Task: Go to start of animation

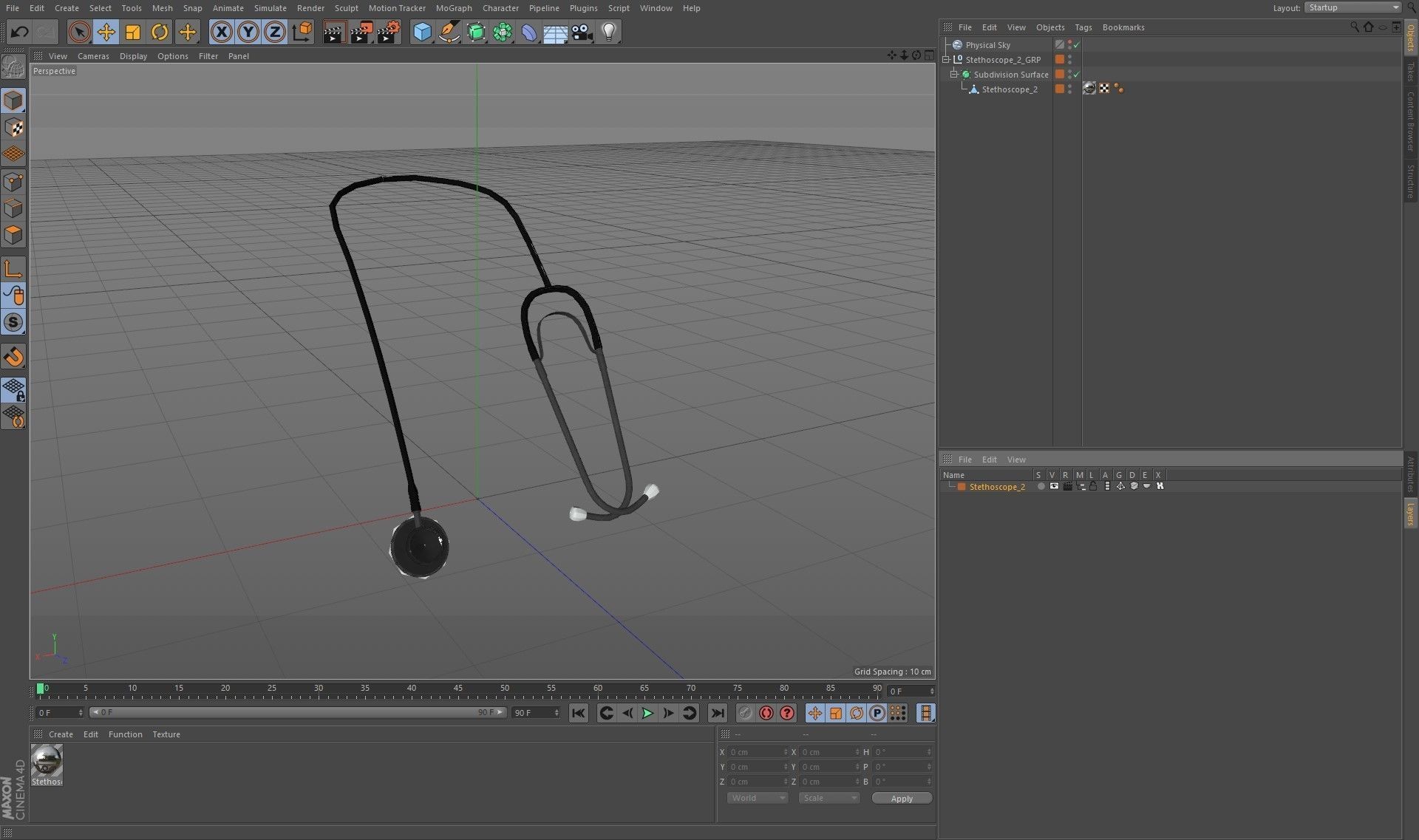Action: (579, 713)
